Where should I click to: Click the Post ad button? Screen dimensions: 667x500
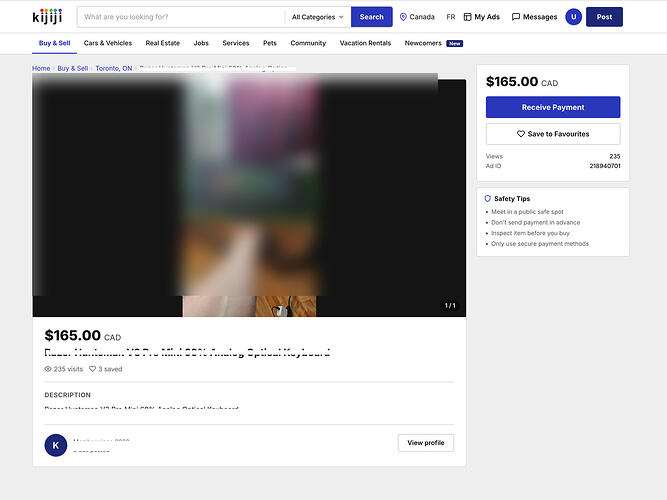coord(604,17)
